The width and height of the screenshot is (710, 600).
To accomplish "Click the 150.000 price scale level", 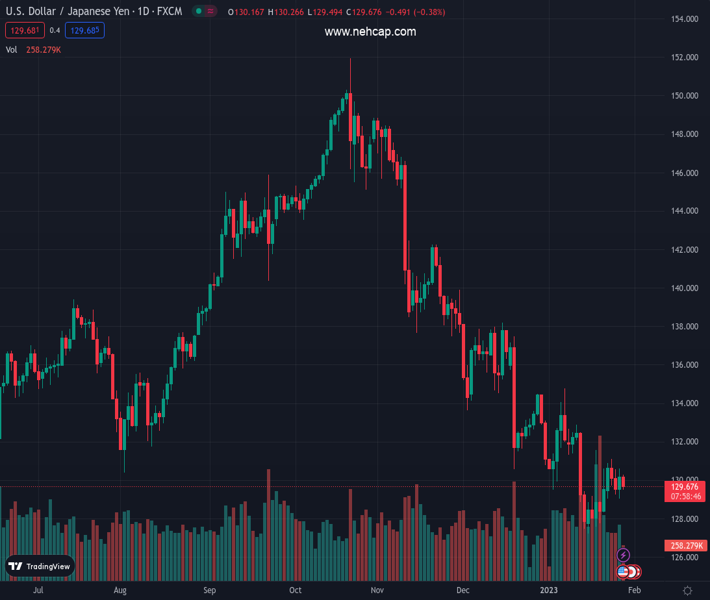I will (684, 96).
